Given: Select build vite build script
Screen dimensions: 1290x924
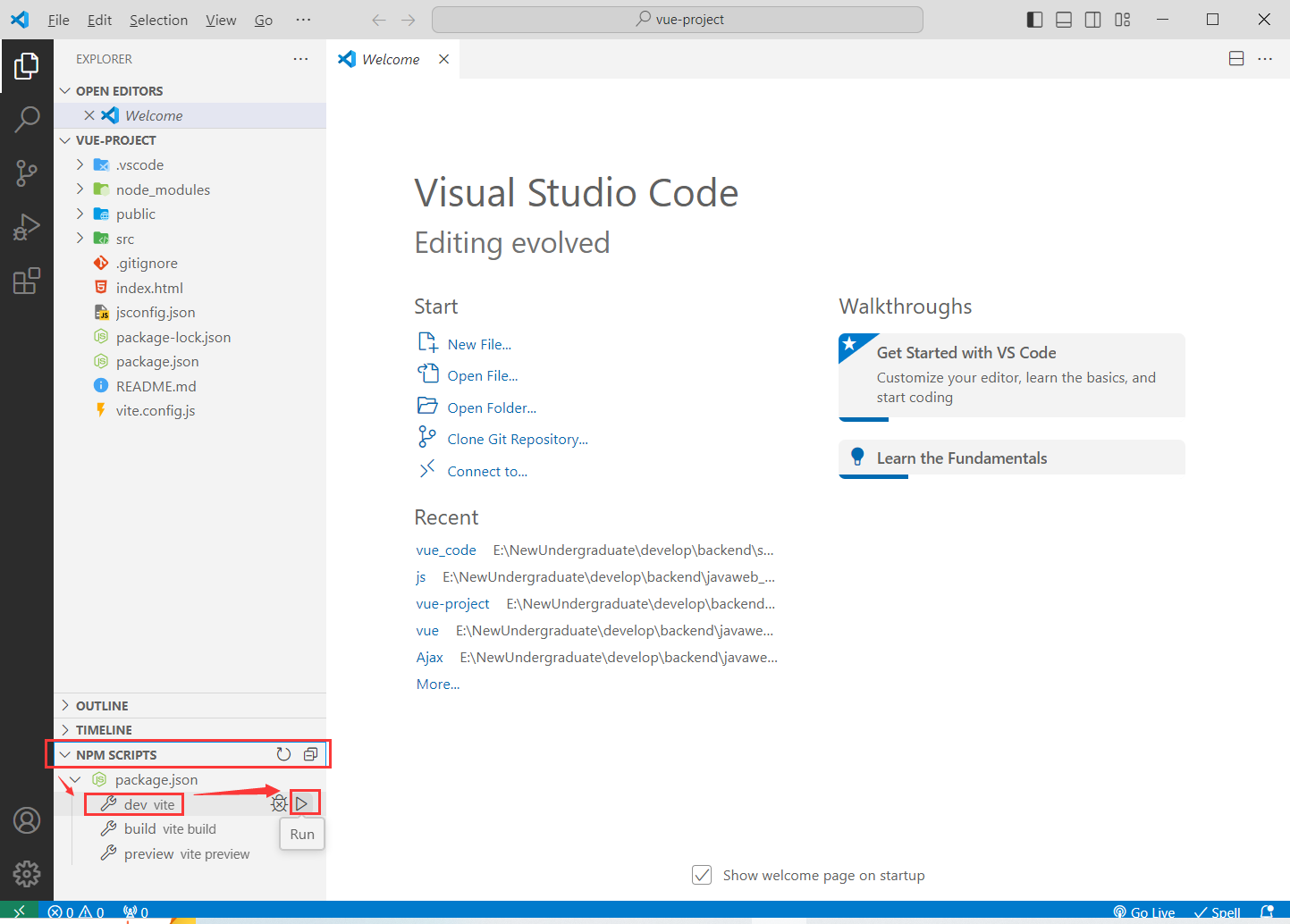Looking at the screenshot, I should pos(170,828).
